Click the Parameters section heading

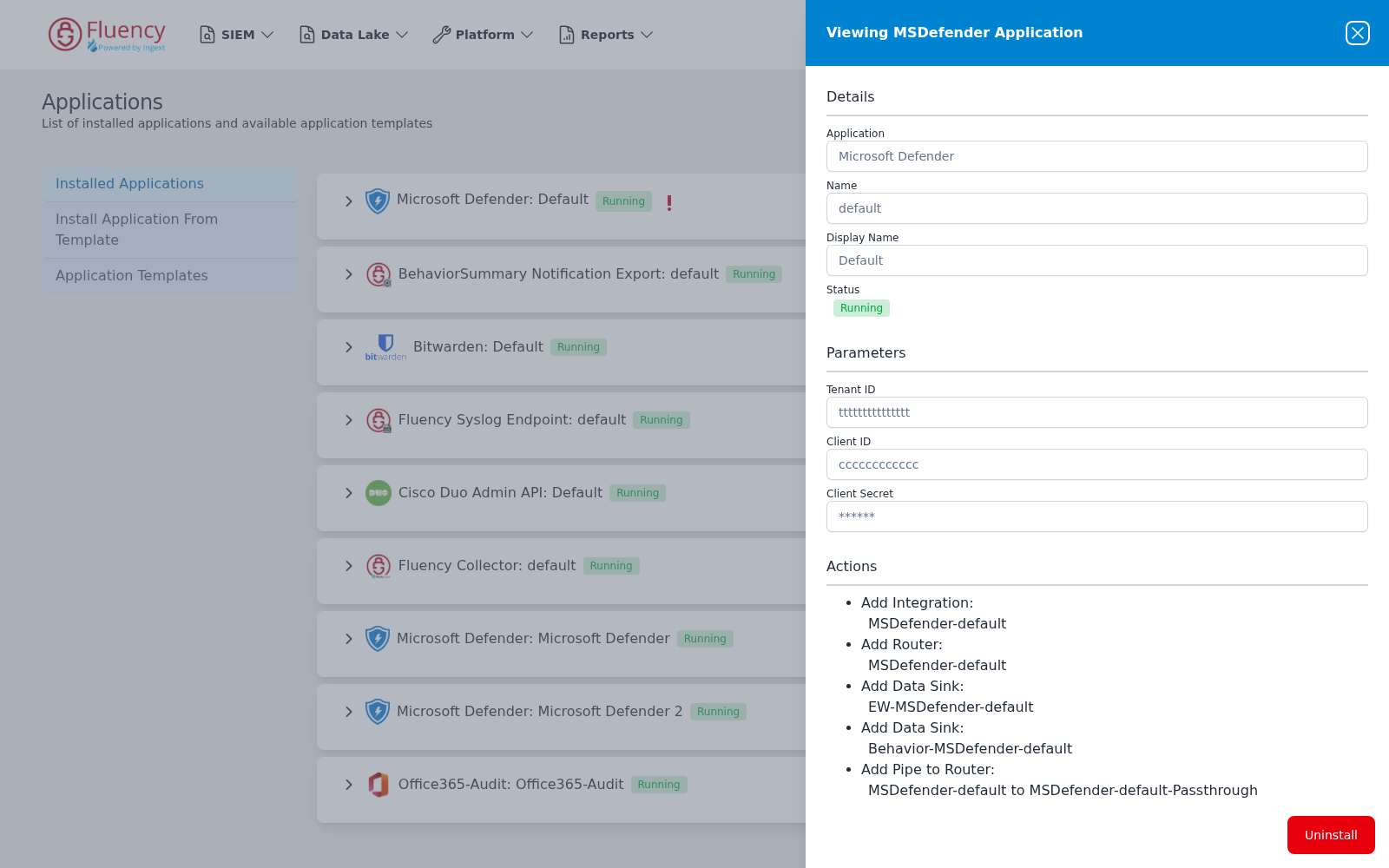click(x=866, y=353)
